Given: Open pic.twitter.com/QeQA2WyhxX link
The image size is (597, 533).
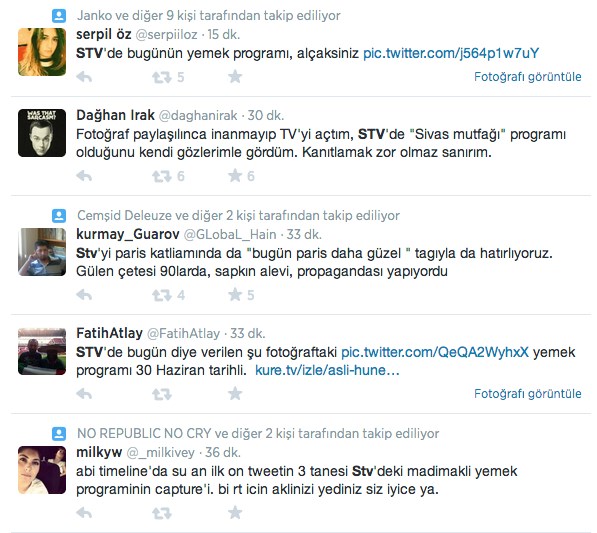Looking at the screenshot, I should coord(435,352).
